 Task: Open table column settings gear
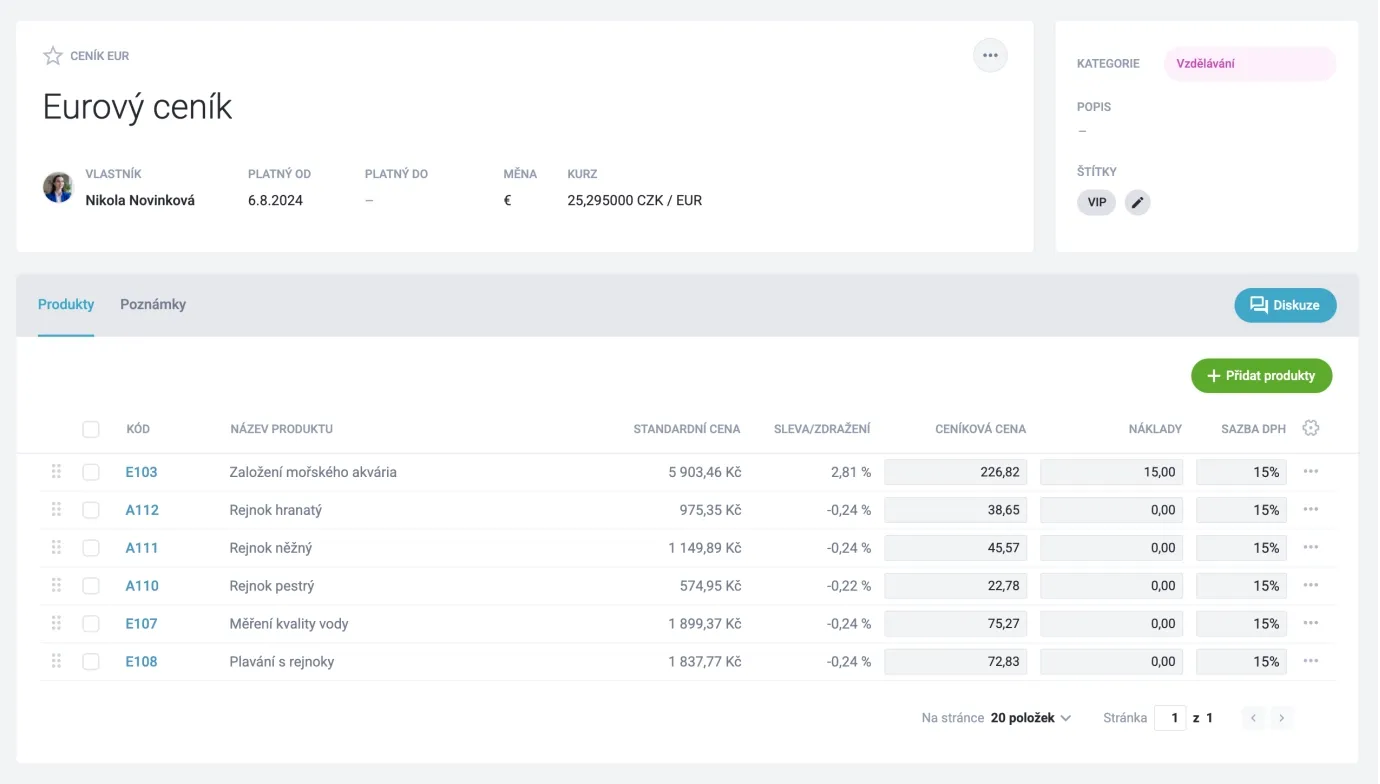click(x=1311, y=428)
